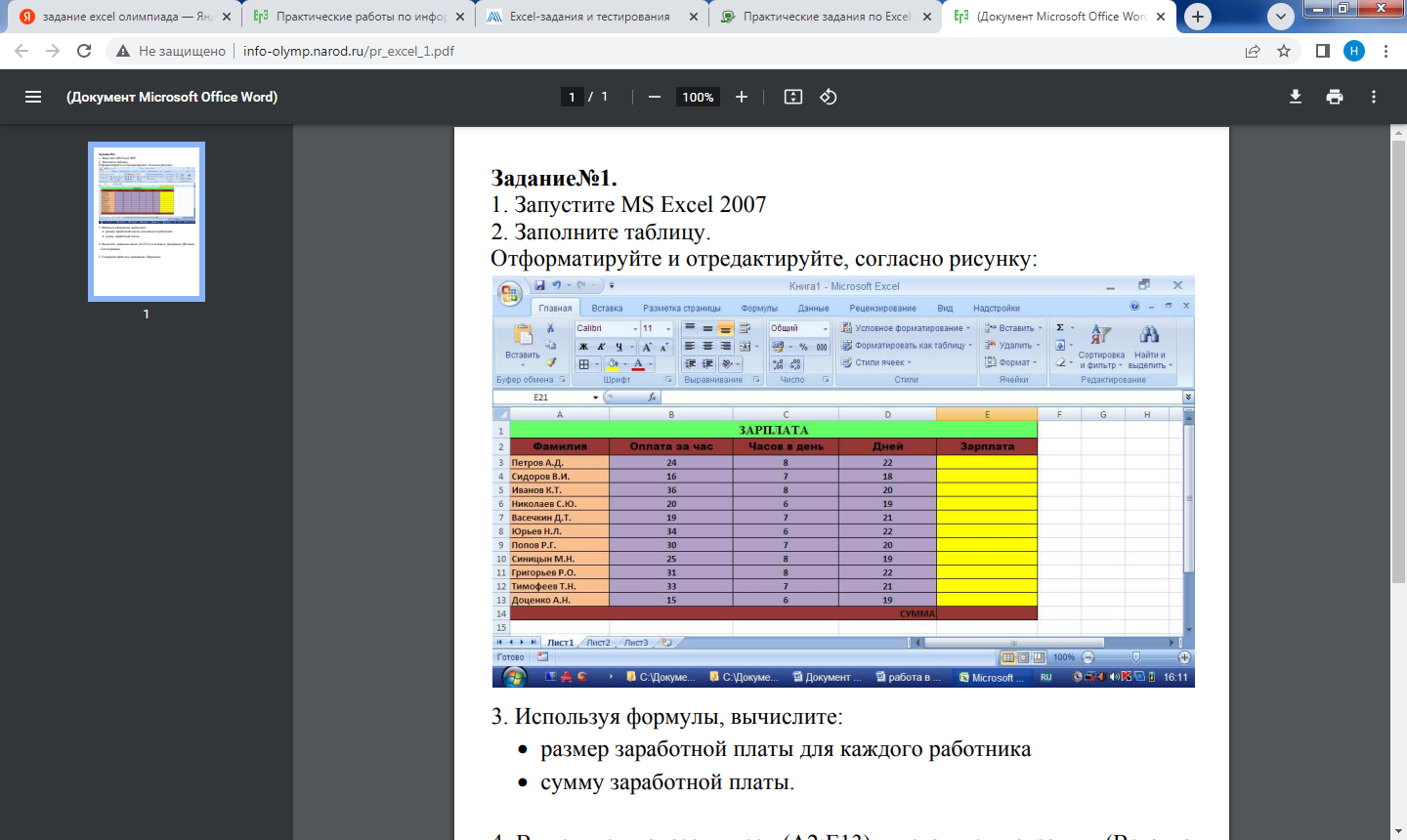
Task: Click the 16:11 clock in pictured taskbar
Action: [1175, 677]
